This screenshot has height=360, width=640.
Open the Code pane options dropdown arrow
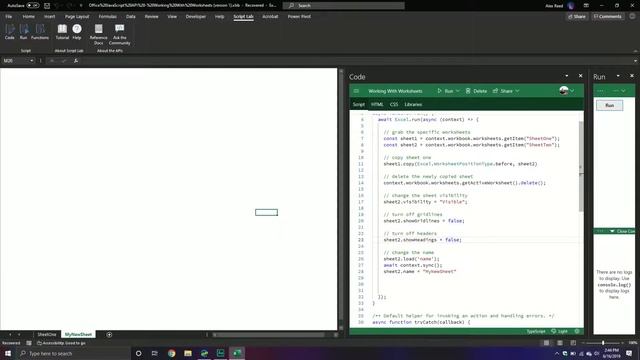pos(567,76)
